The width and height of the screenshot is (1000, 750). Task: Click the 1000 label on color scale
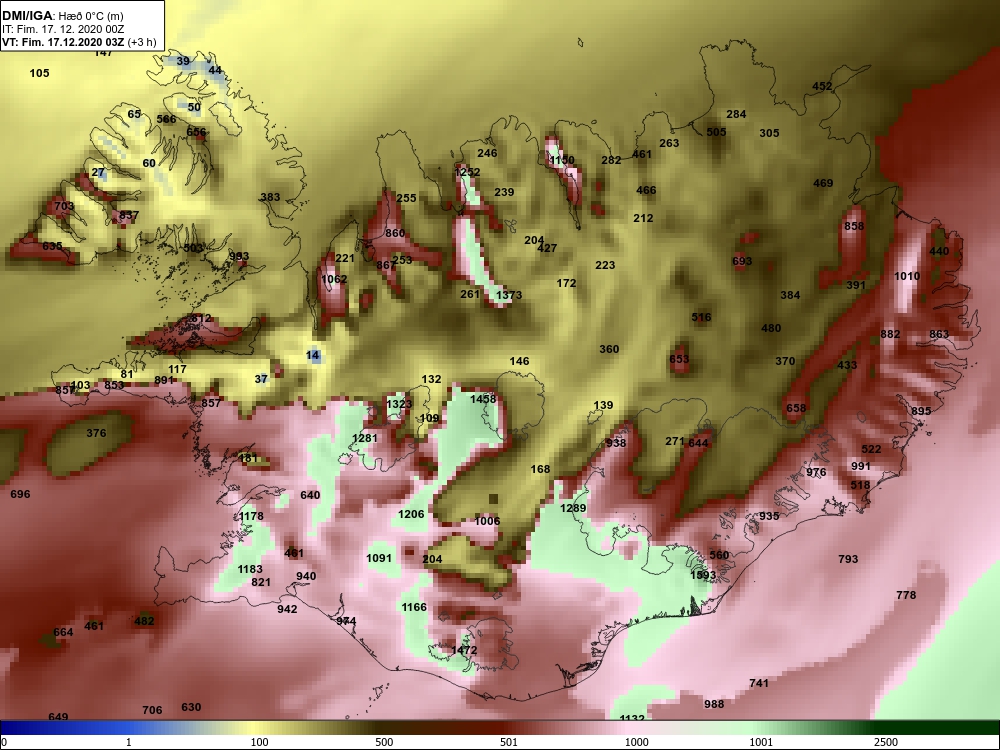636,742
